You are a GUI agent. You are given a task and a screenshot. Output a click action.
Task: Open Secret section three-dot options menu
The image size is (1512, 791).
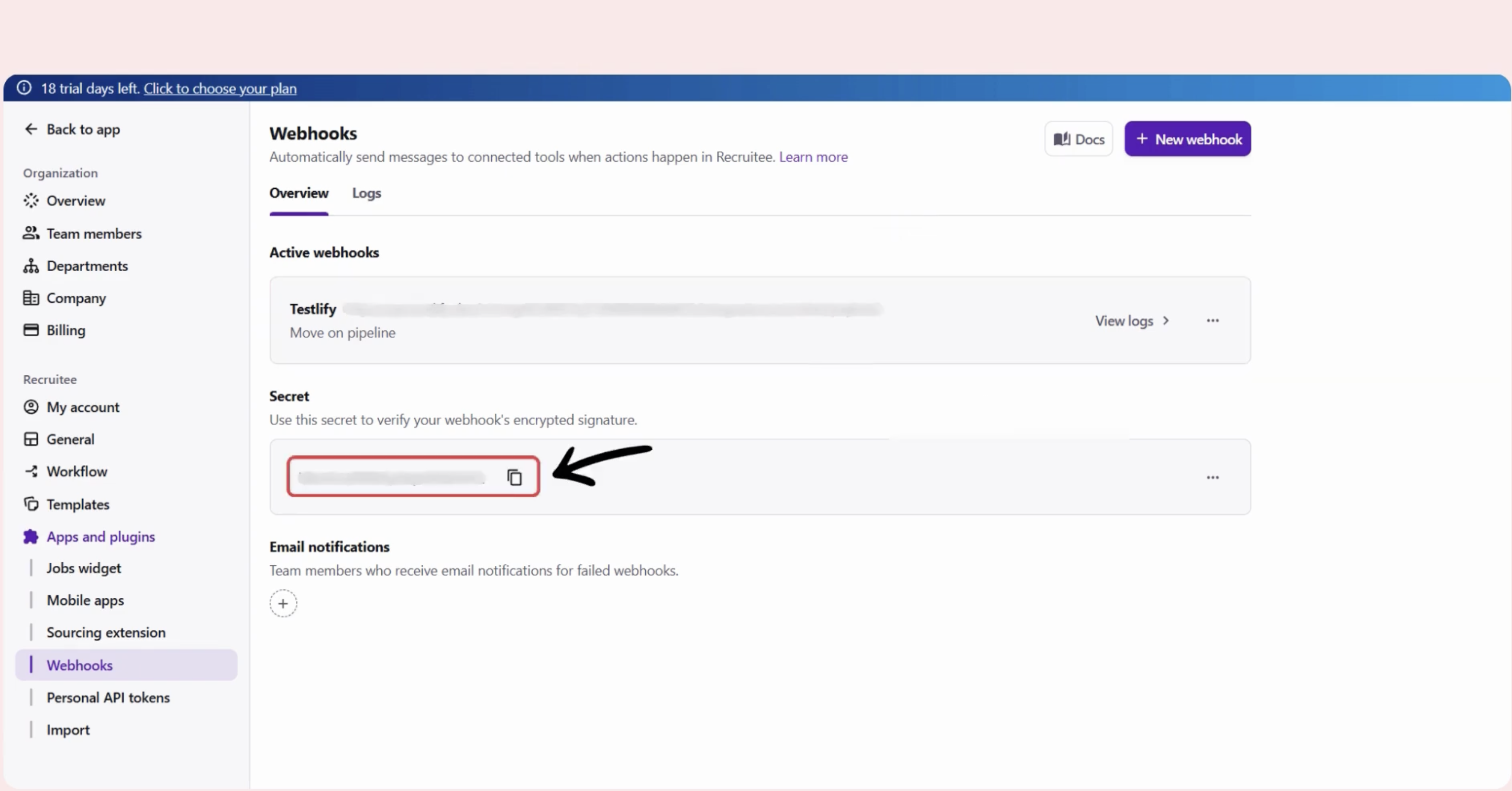(x=1212, y=477)
